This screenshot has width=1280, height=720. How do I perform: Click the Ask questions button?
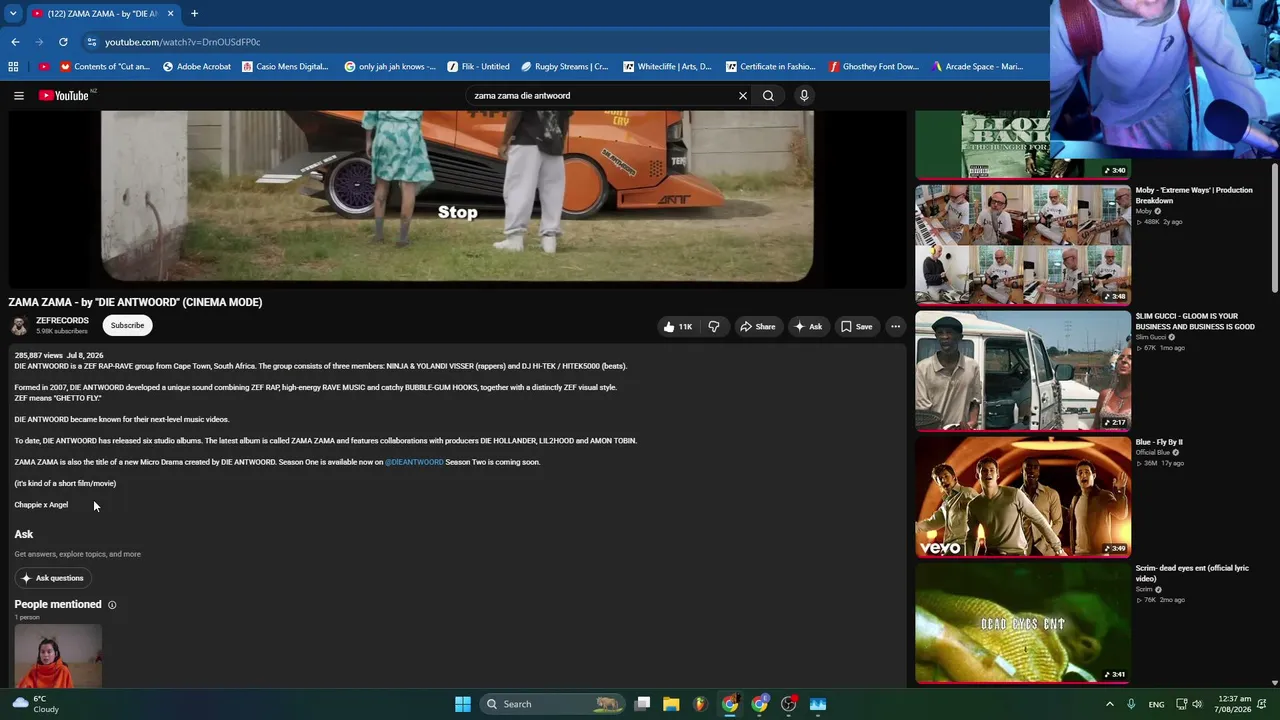click(x=52, y=578)
